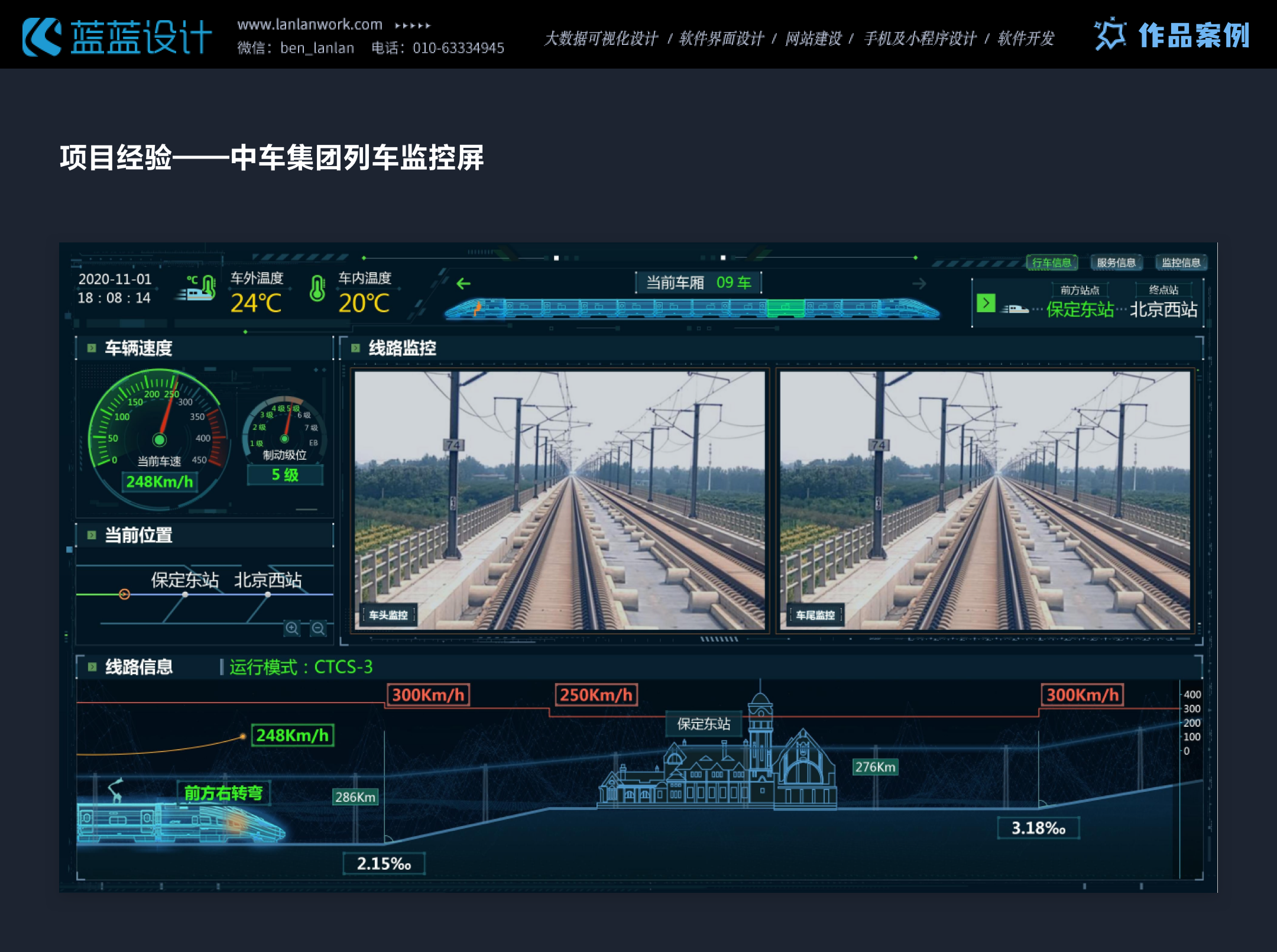1277x952 pixels.
Task: Click the zoom in magnifier icon
Action: coord(291,628)
